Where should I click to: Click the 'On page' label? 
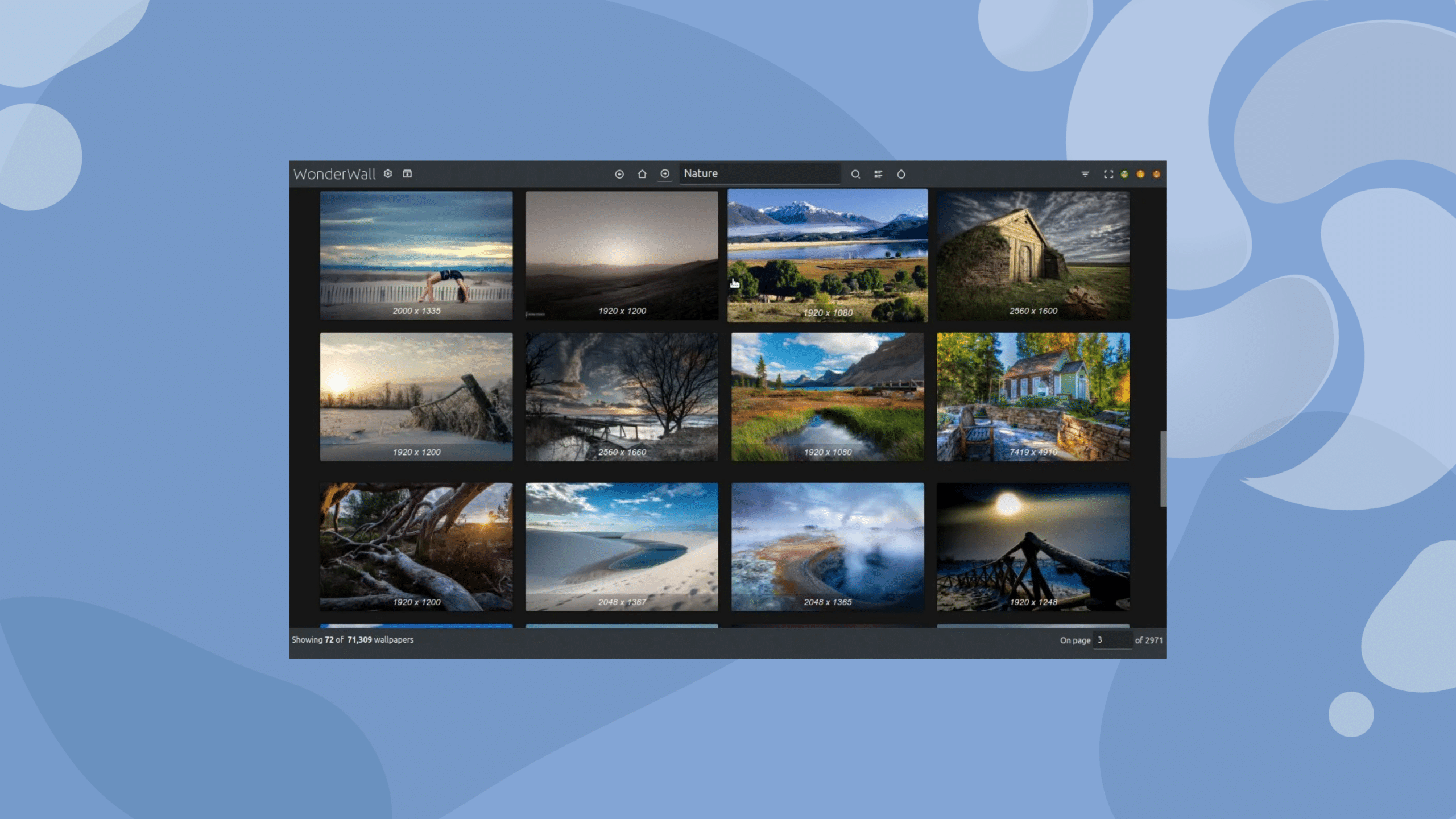(1075, 640)
